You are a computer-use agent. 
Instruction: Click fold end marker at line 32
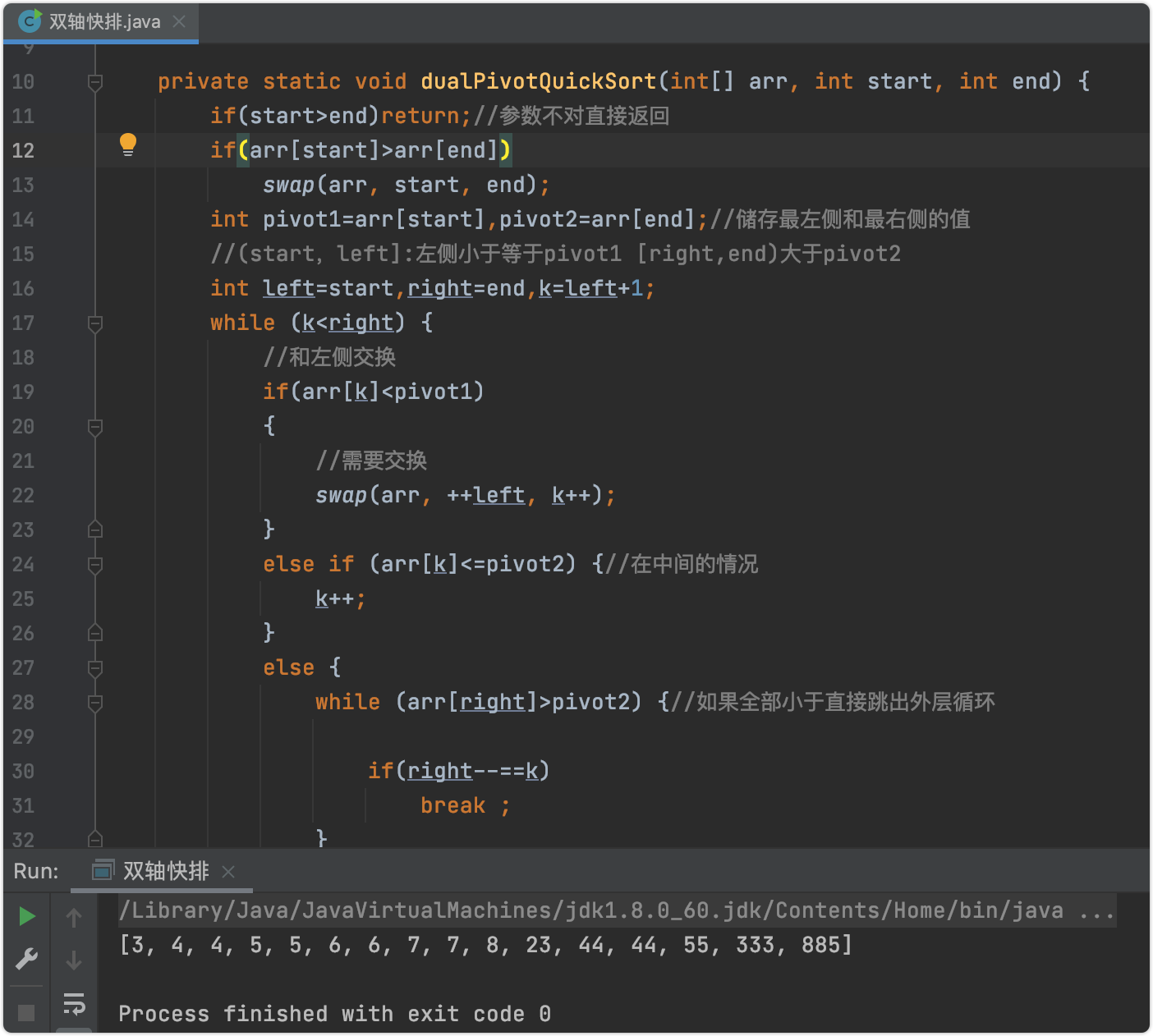coord(95,839)
